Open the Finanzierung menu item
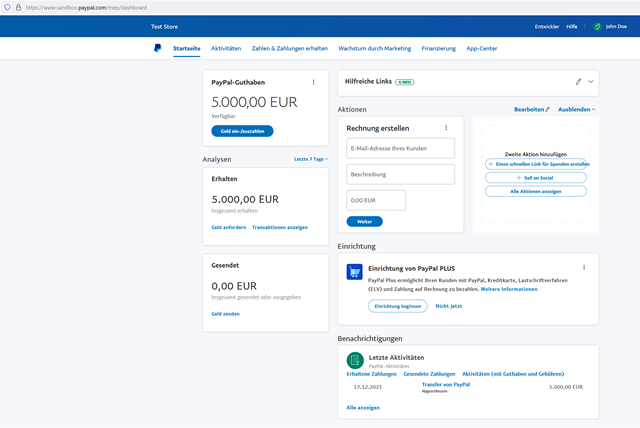Viewport: 640px width, 428px height. pos(438,48)
